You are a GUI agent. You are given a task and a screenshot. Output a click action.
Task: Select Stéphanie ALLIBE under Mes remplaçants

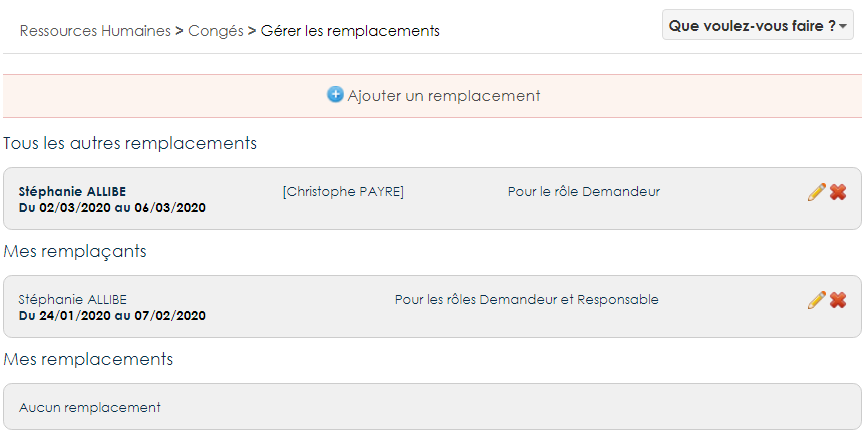pos(73,300)
